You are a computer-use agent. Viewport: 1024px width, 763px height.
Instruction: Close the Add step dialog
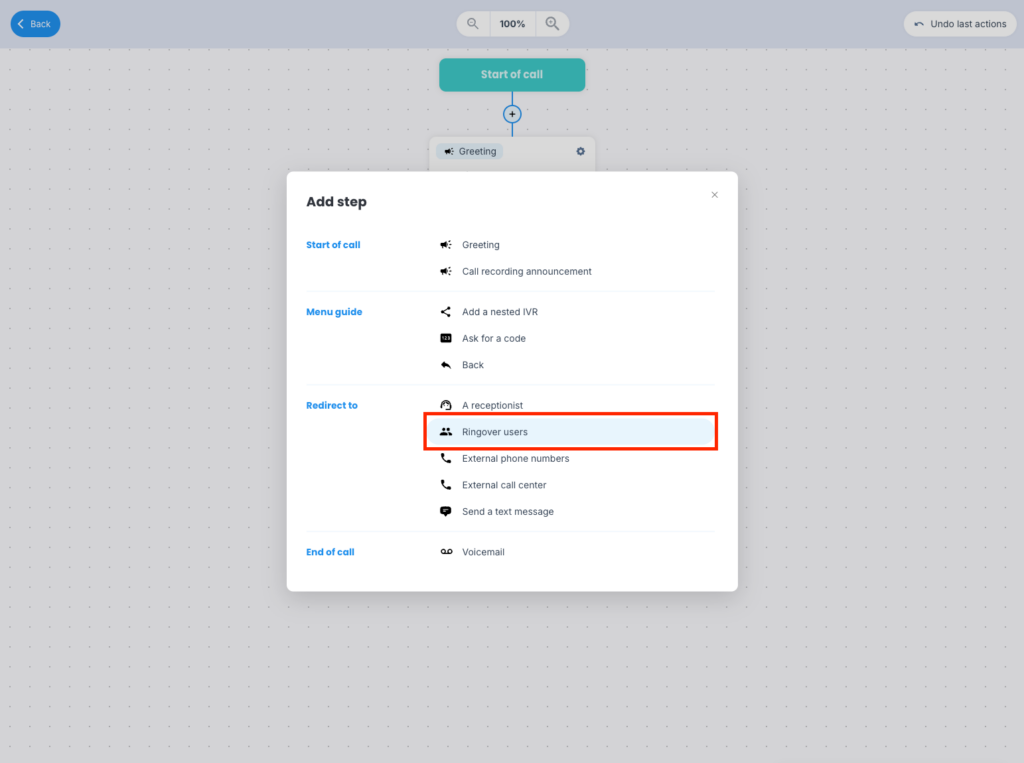(714, 195)
